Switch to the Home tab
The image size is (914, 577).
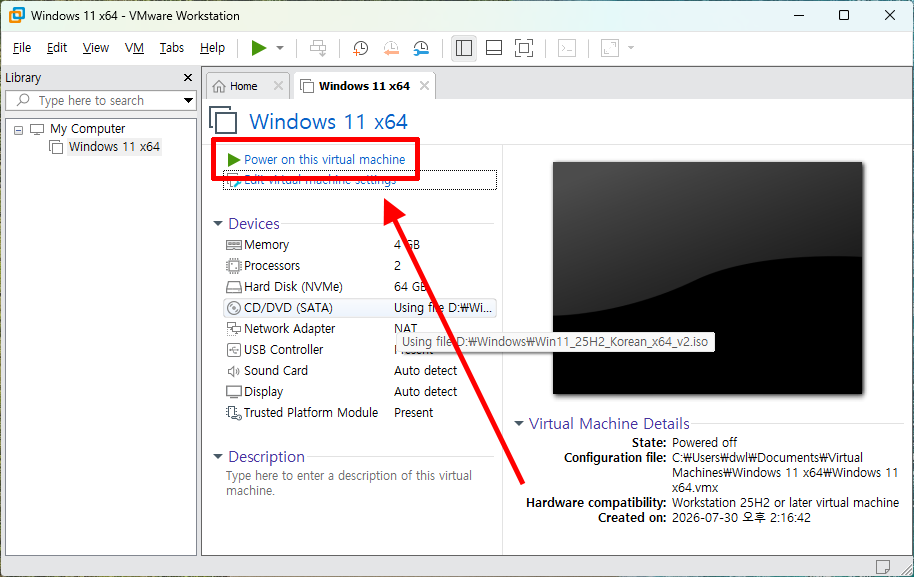pos(244,86)
